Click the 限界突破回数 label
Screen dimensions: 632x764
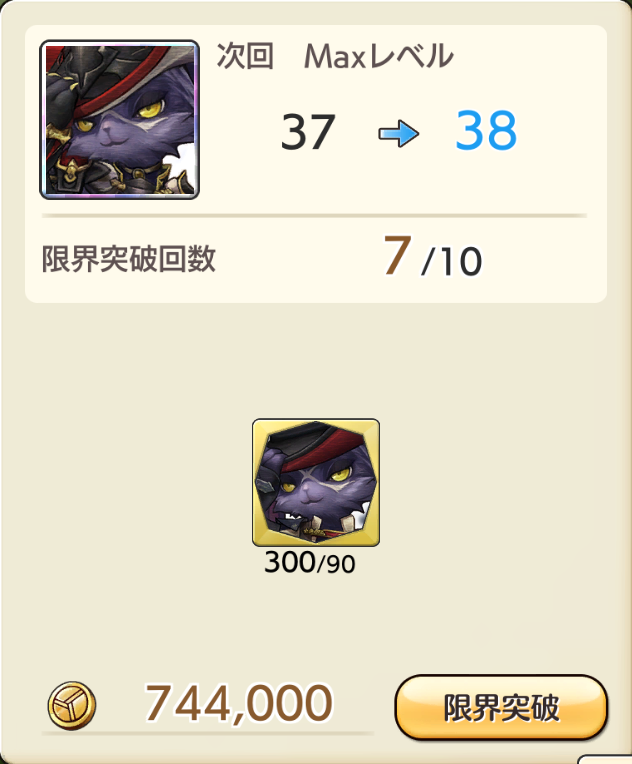[x=129, y=258]
